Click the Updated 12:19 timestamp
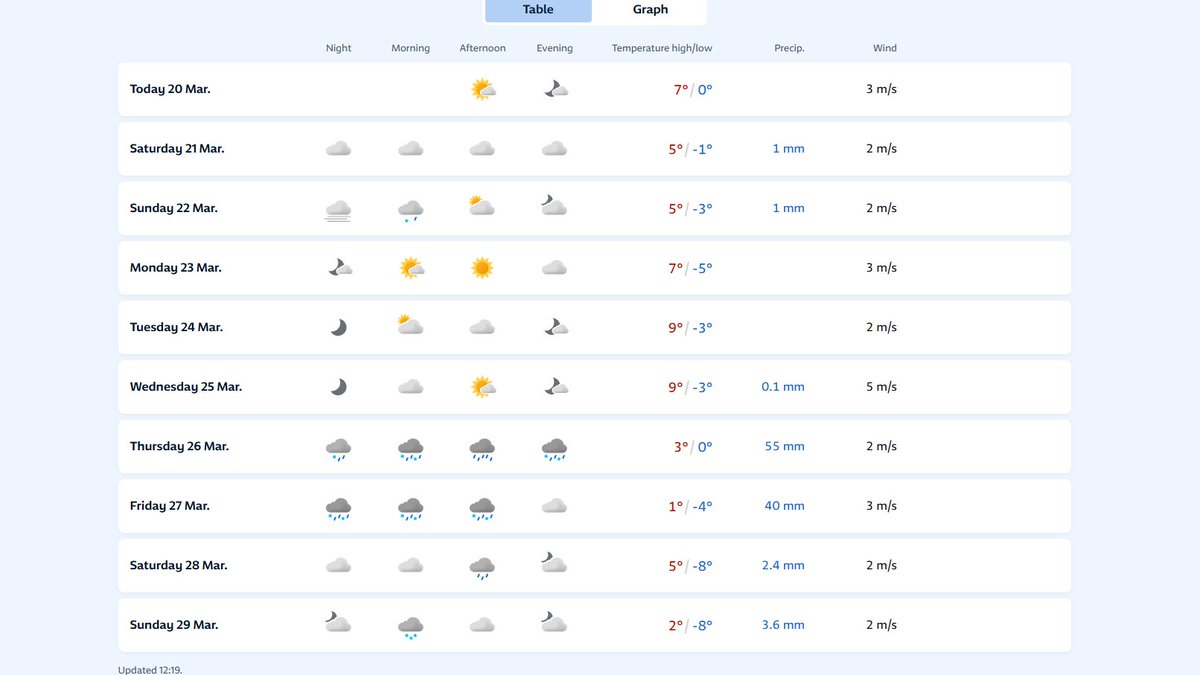 pyautogui.click(x=150, y=669)
